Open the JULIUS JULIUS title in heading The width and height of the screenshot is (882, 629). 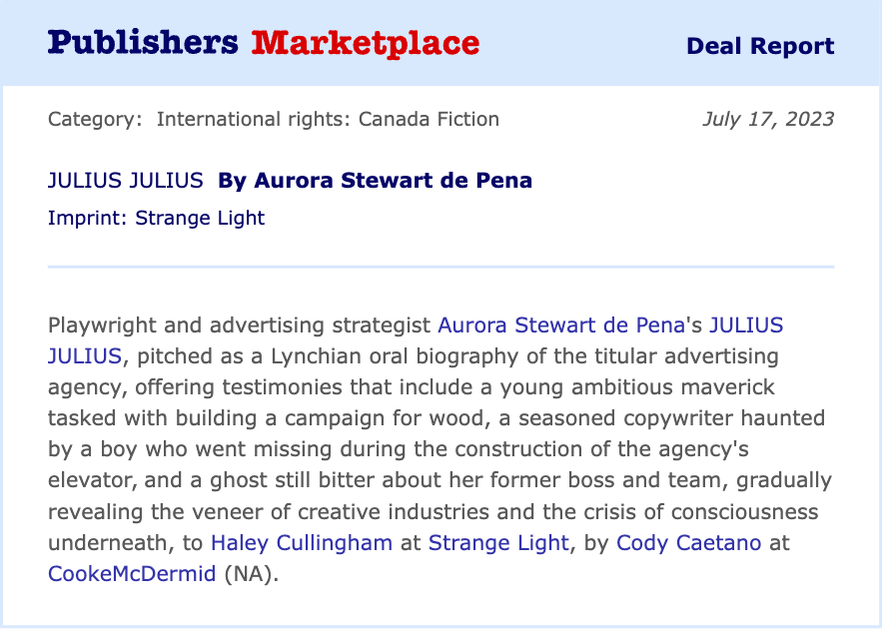tap(125, 181)
